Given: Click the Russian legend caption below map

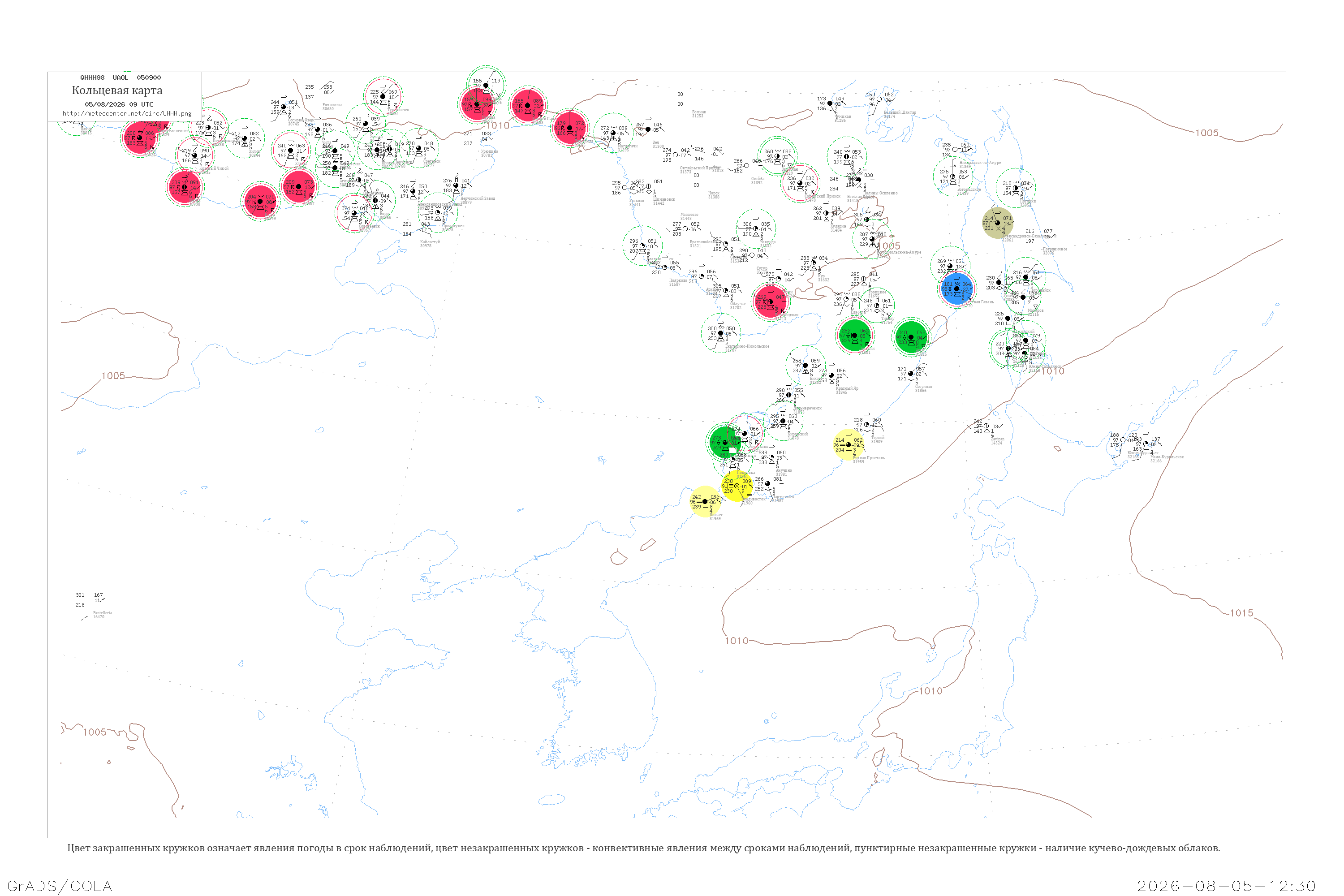Looking at the screenshot, I should pos(643,848).
